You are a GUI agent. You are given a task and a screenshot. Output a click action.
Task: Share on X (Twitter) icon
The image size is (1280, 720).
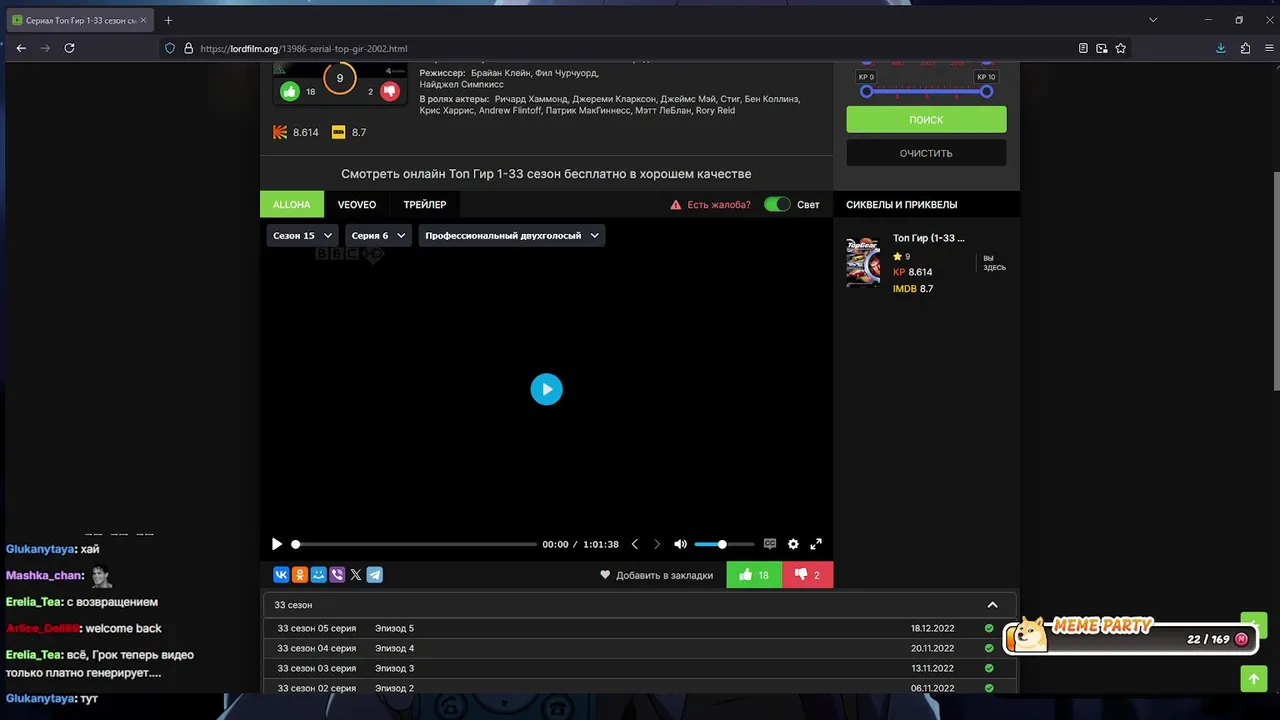pos(355,575)
